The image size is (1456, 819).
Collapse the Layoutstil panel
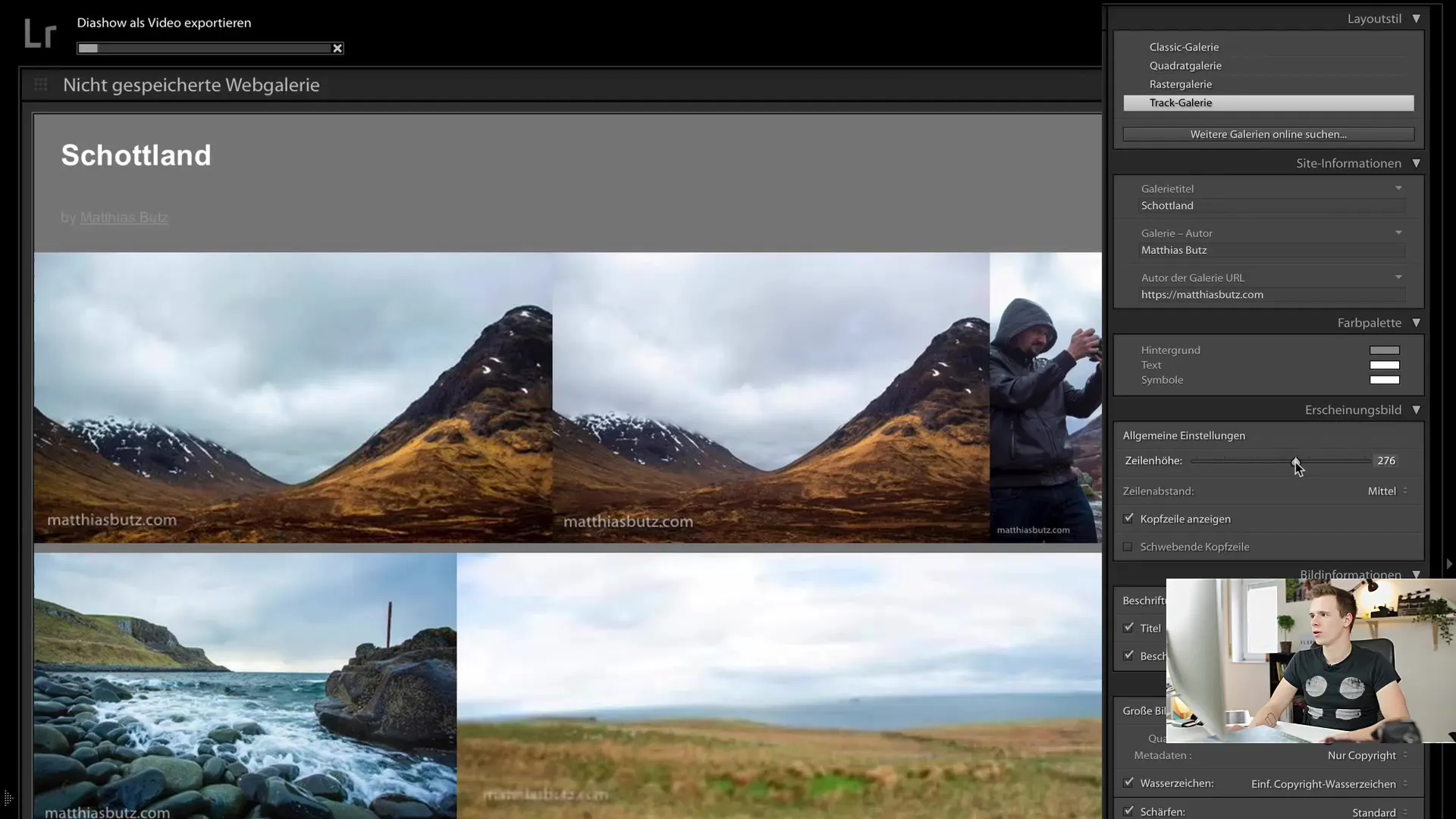pos(1416,19)
